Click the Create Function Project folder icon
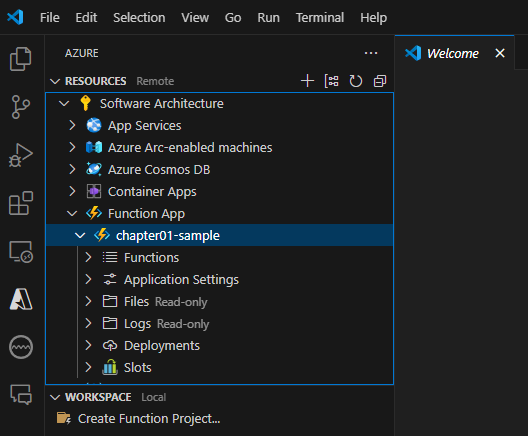This screenshot has height=436, width=528. coord(64,418)
